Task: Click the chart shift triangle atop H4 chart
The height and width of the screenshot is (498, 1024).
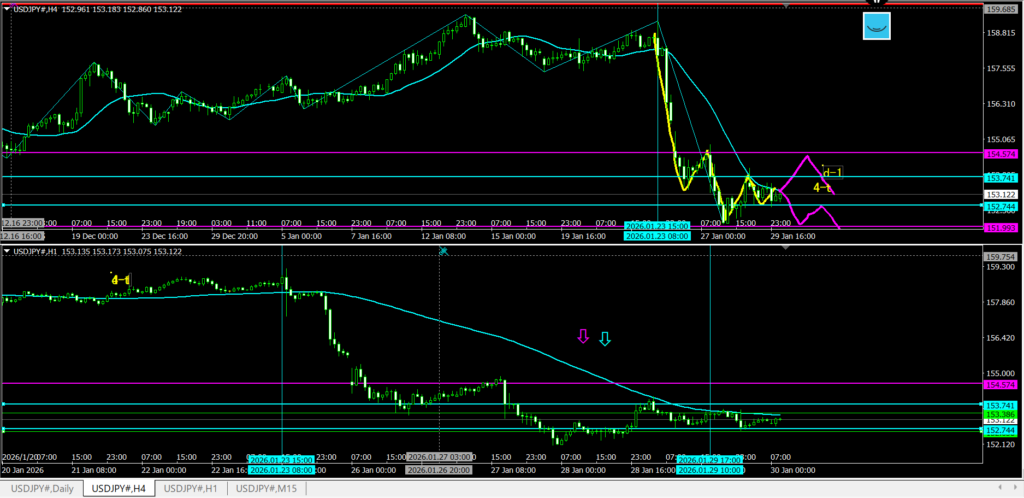Action: [x=787, y=6]
